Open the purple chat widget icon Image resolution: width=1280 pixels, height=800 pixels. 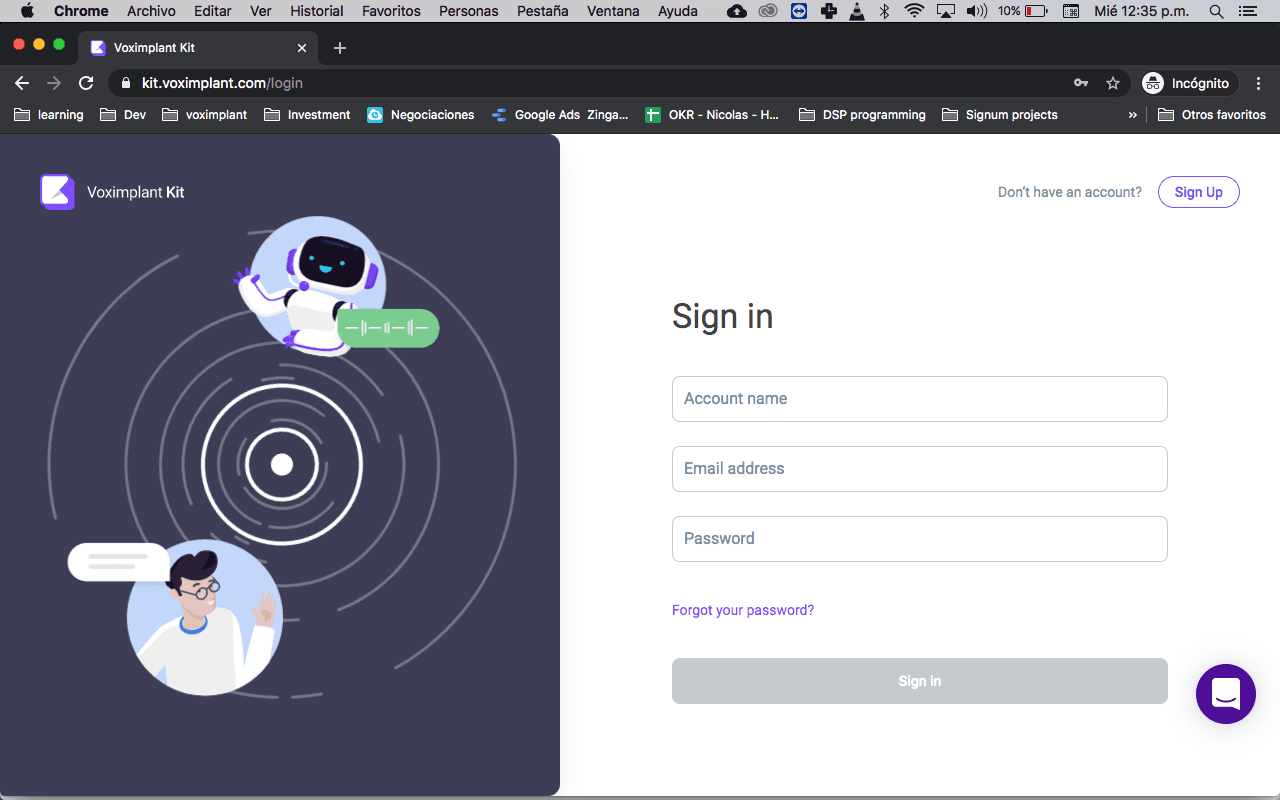tap(1225, 693)
